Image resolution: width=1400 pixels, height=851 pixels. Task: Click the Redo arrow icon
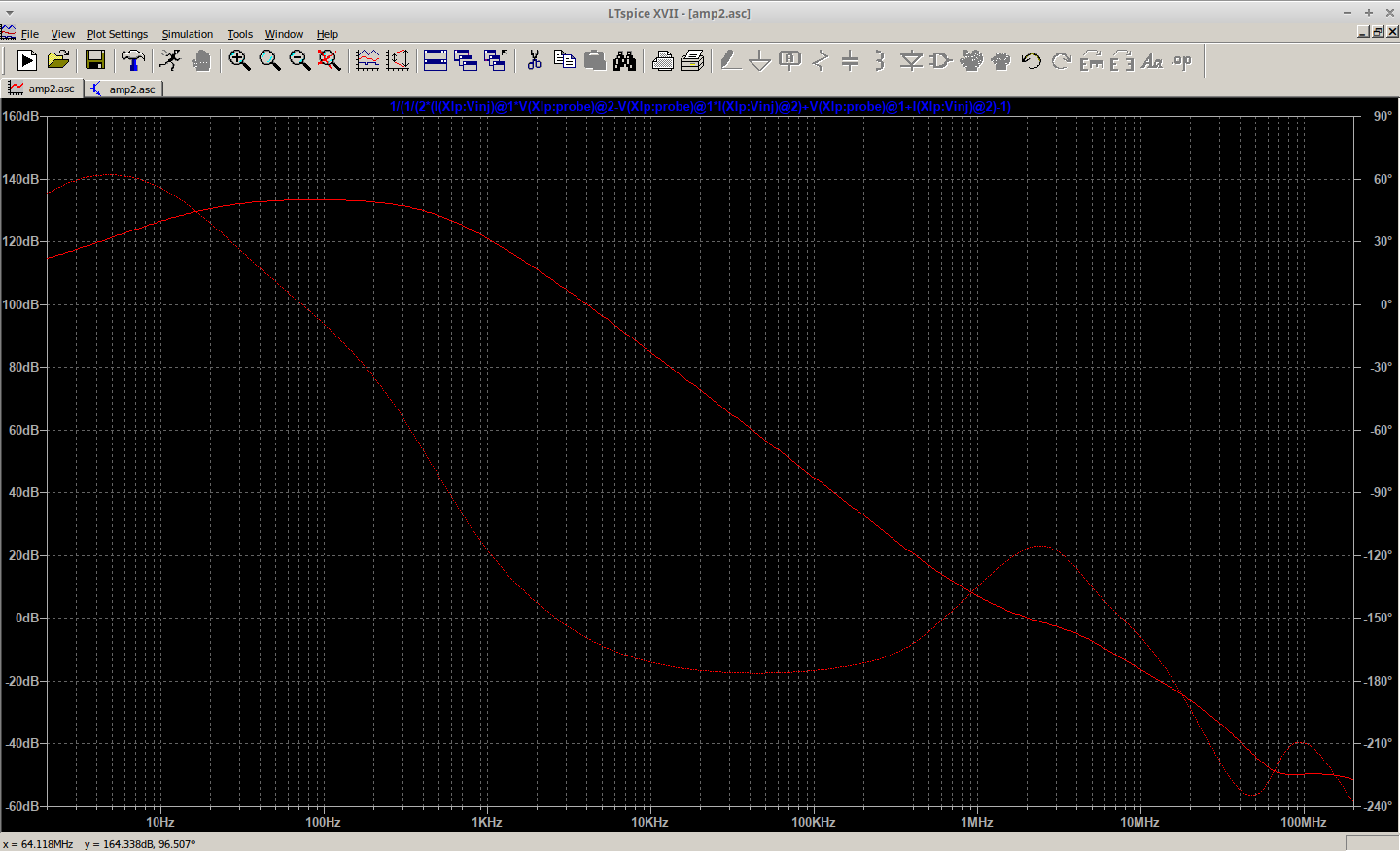click(1062, 60)
